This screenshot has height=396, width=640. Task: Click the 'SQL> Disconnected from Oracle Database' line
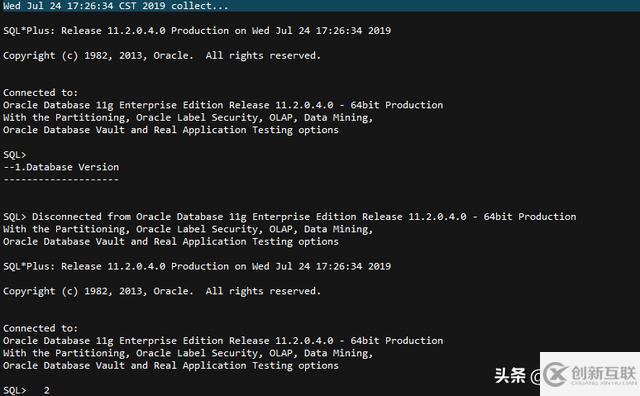click(289, 216)
